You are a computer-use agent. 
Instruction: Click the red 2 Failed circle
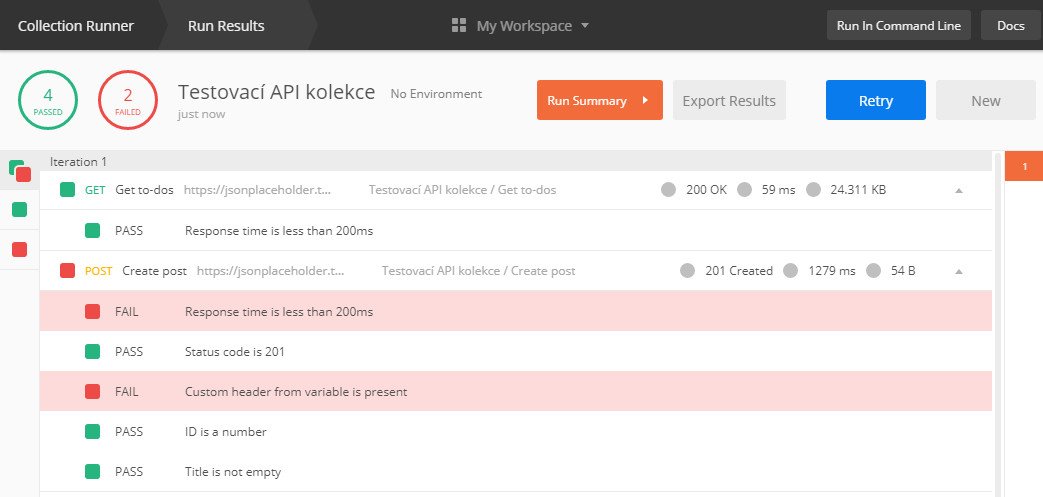coord(128,100)
